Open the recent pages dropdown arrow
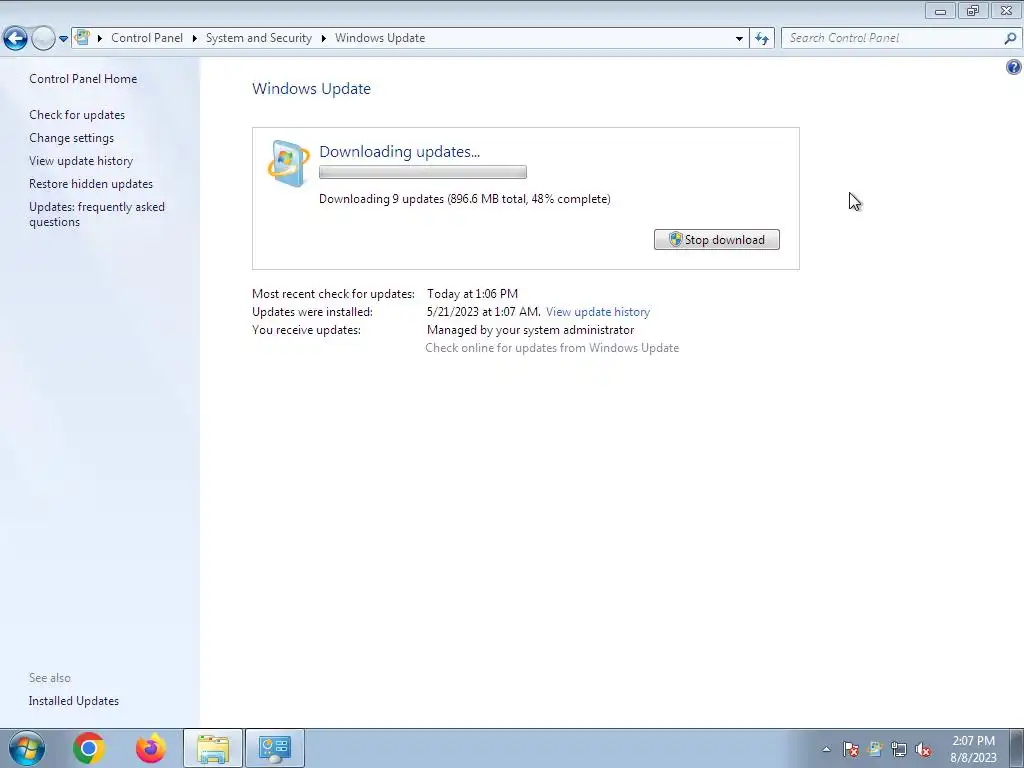Screen dimensions: 1024x768 point(63,39)
